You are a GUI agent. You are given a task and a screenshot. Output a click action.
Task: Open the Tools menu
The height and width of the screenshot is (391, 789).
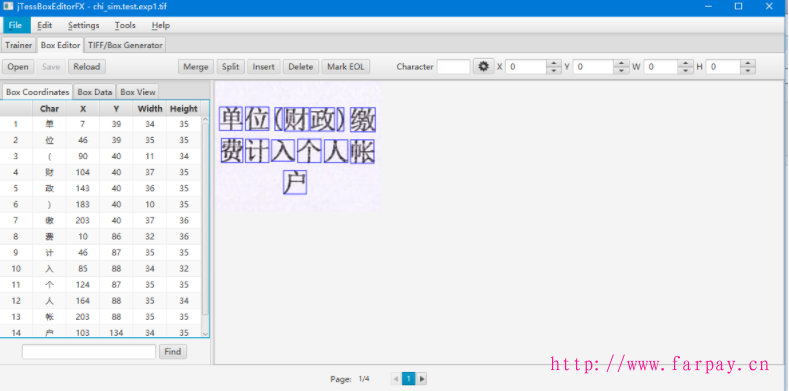coord(125,25)
